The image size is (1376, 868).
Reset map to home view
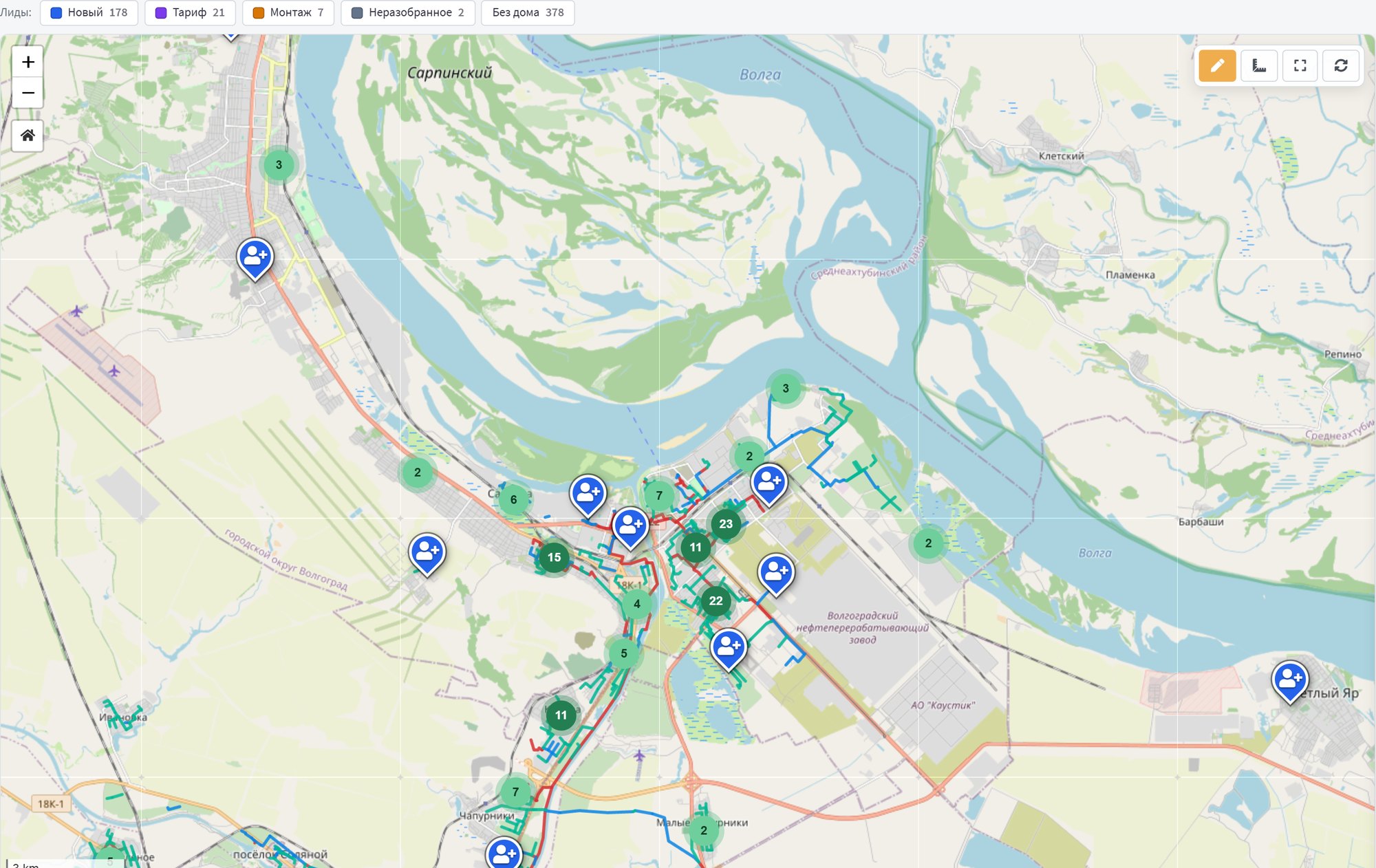tap(28, 135)
